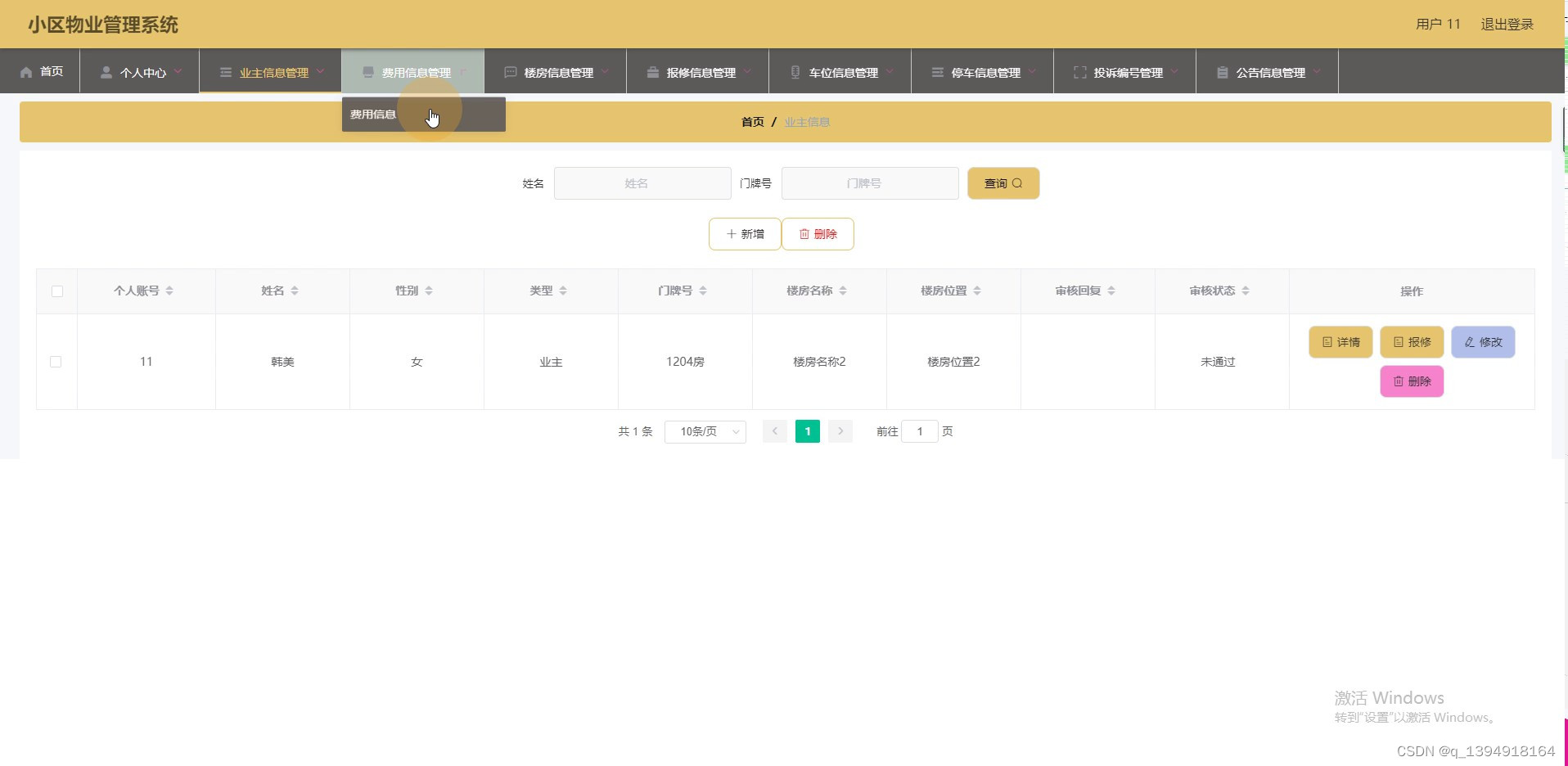Expand the 车位信息管理 dropdown chevron
The width and height of the screenshot is (1568, 766).
[x=890, y=71]
